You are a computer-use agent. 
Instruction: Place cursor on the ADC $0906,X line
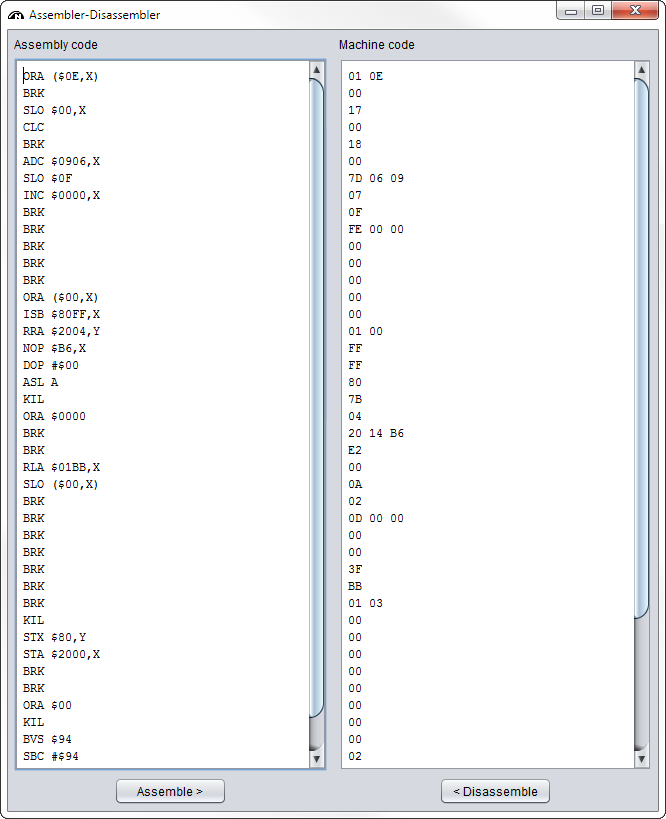click(61, 161)
